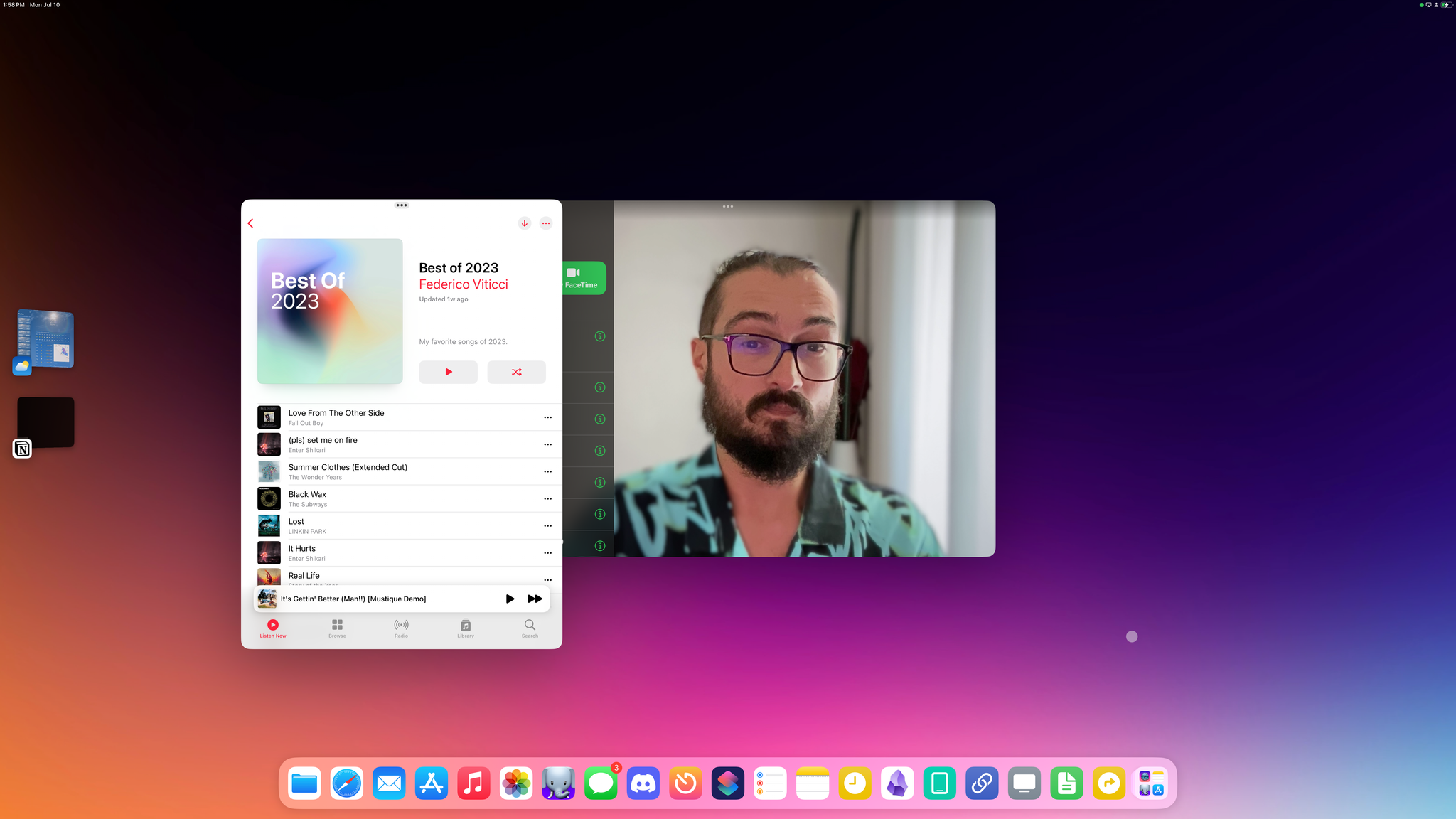Press play on 'It's Gettin' Better (Man!)'
This screenshot has width=1456, height=819.
point(509,598)
